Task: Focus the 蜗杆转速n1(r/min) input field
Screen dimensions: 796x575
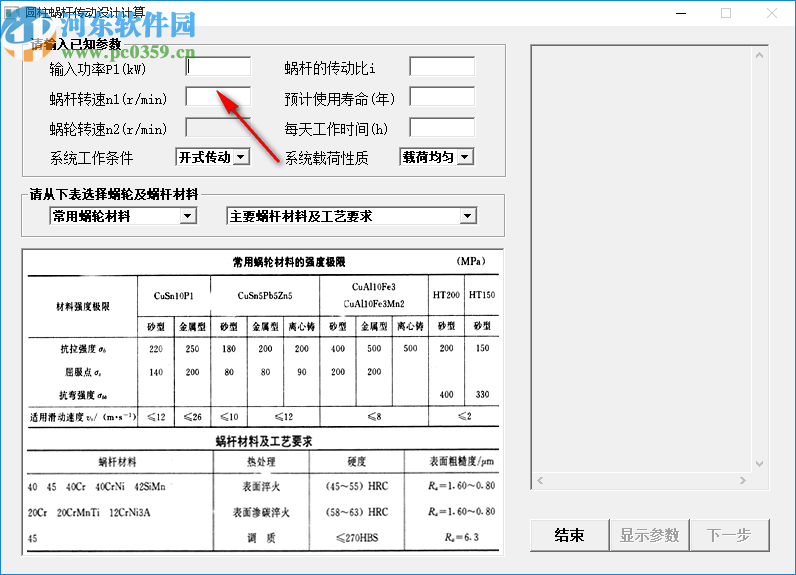Action: [x=218, y=96]
